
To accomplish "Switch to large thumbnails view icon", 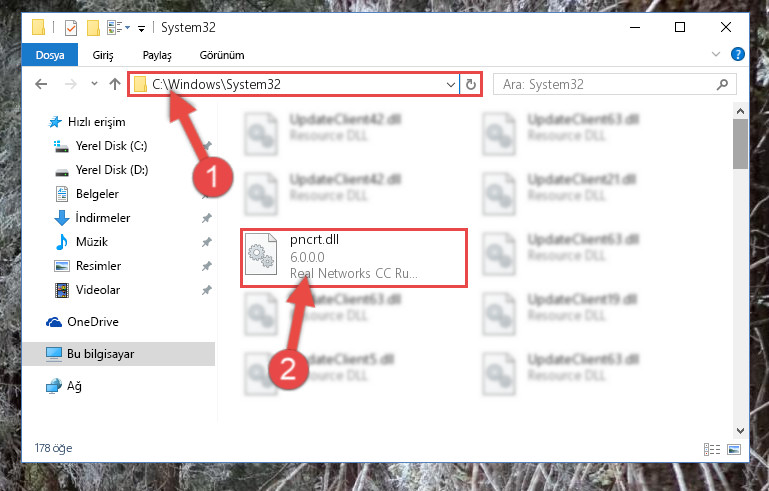I will pos(734,449).
